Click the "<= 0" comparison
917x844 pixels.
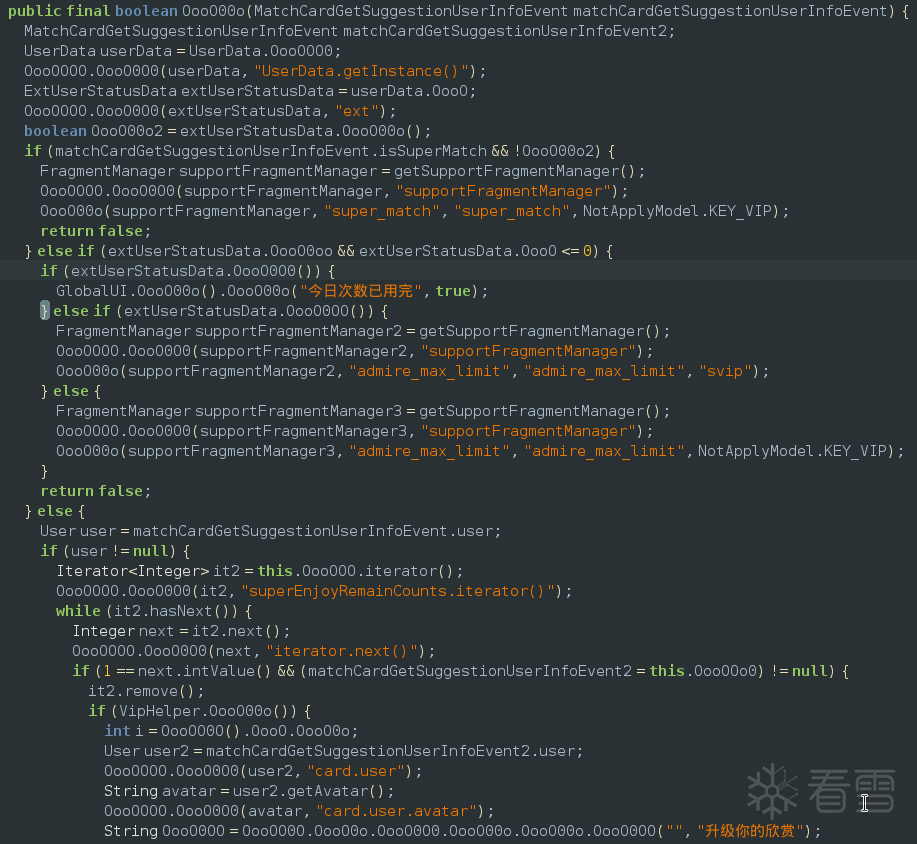tap(577, 252)
